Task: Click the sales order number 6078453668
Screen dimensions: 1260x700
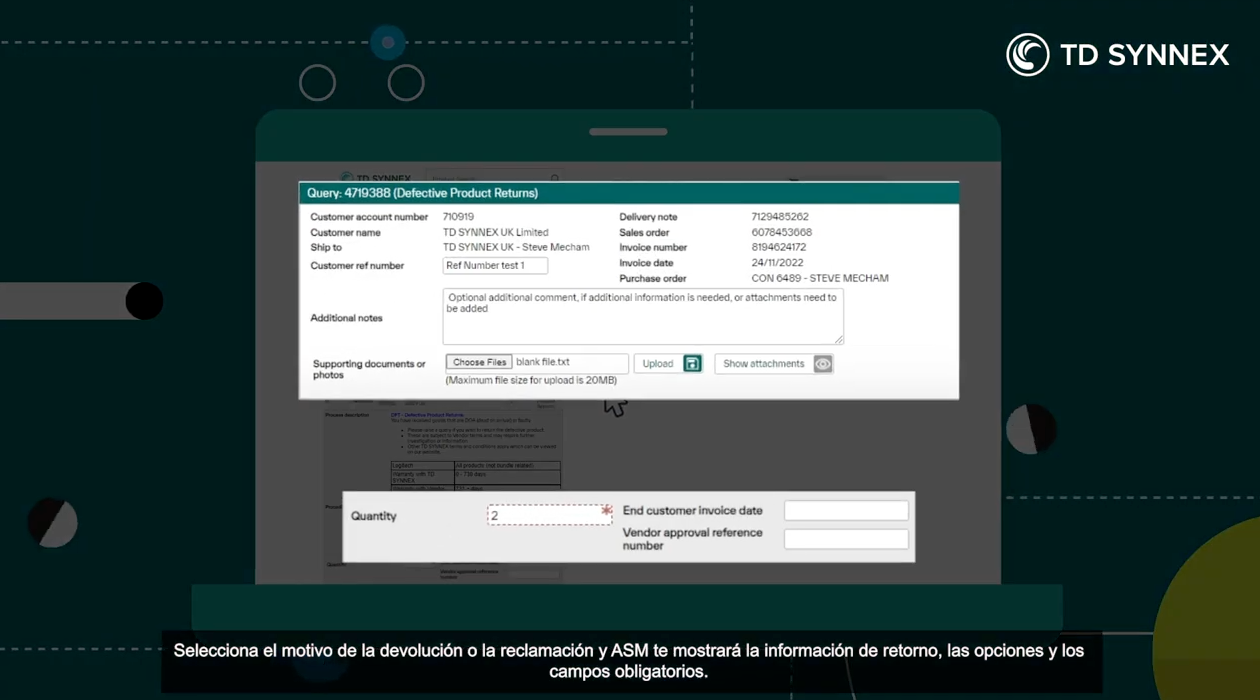Action: (x=781, y=233)
